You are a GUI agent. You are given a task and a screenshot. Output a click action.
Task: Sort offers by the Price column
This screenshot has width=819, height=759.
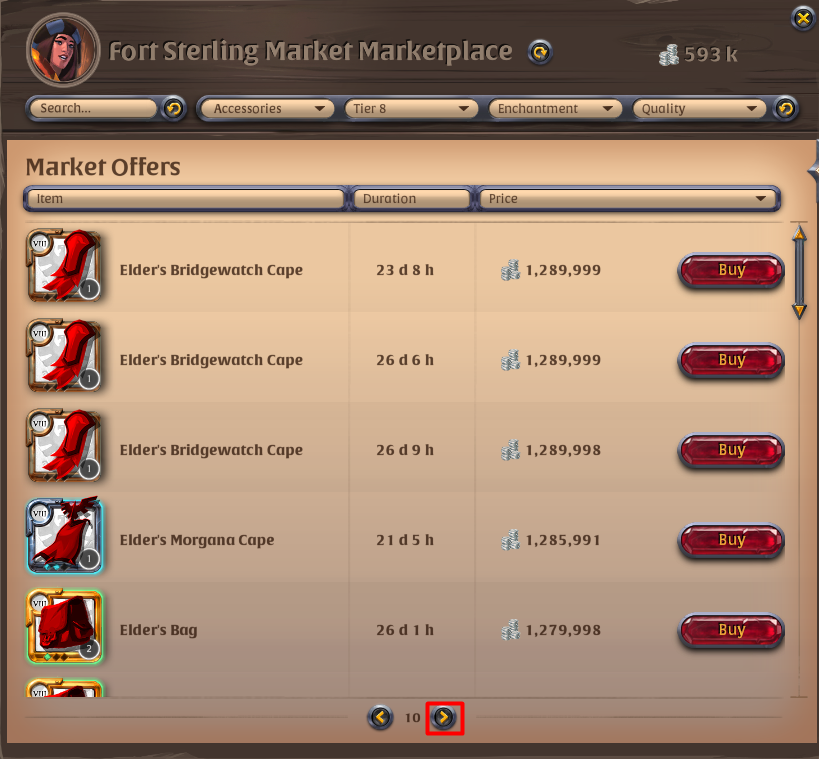pos(629,199)
